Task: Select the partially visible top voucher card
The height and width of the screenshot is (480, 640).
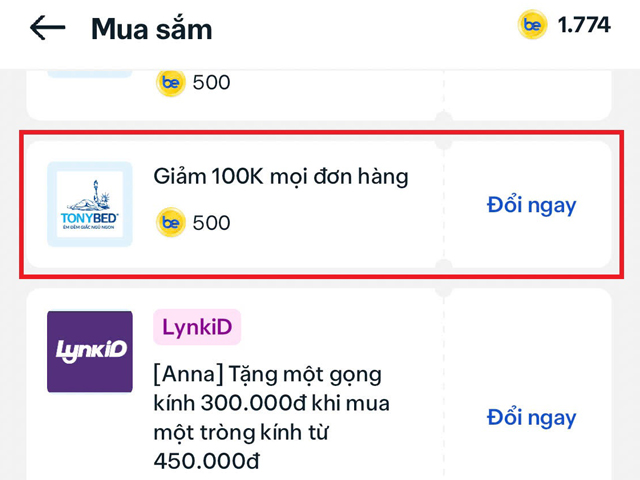Action: pos(319,95)
